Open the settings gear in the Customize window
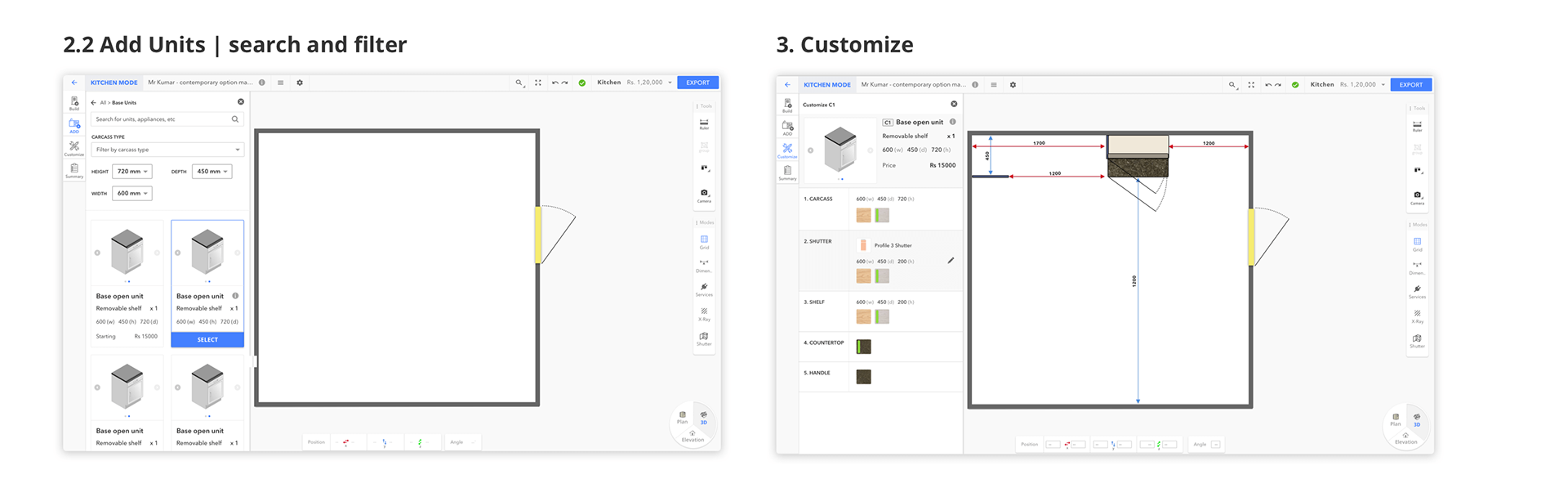Screen dimensions: 1568x488 (x=1013, y=85)
